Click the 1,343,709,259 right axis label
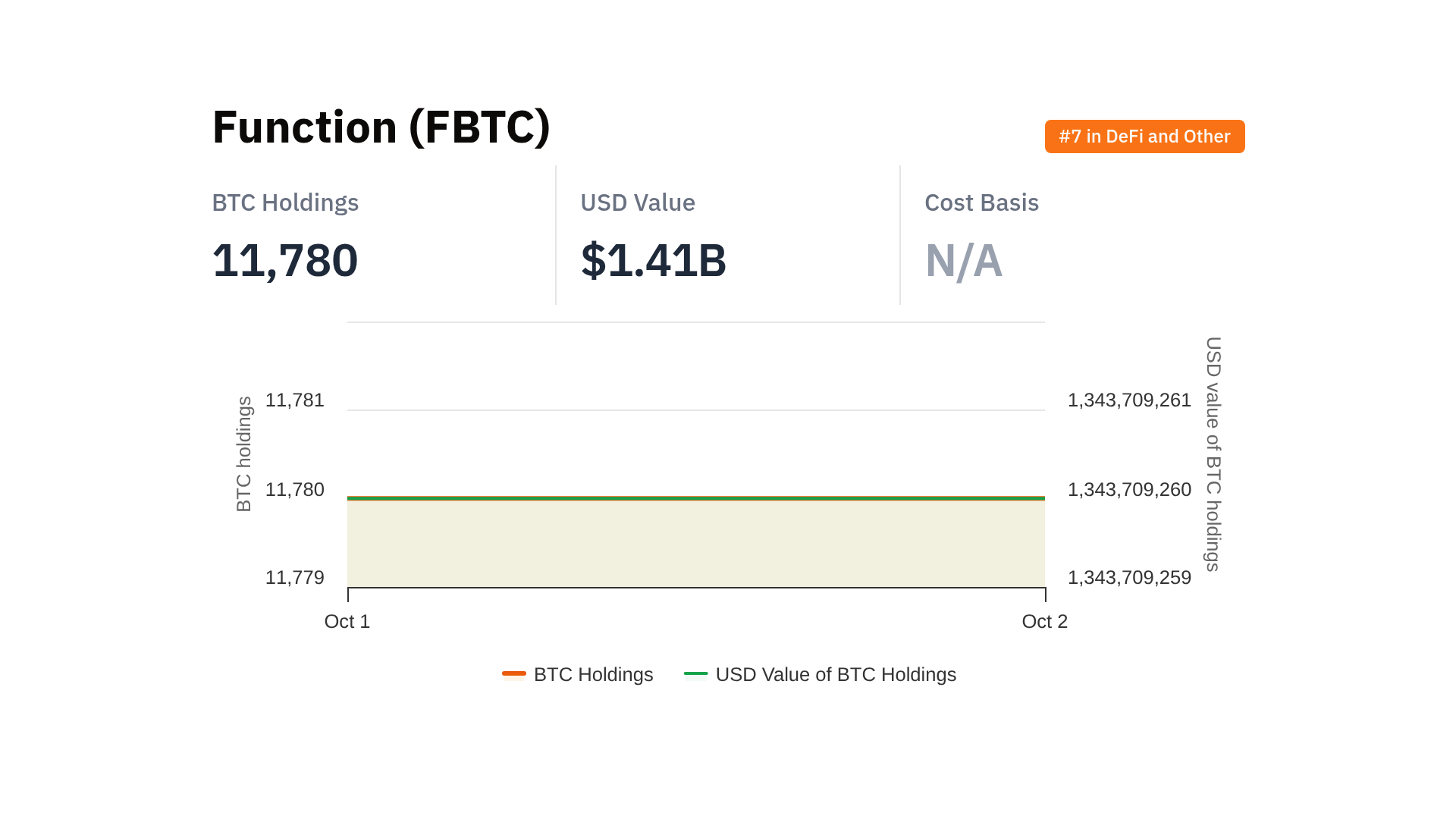 point(1129,577)
